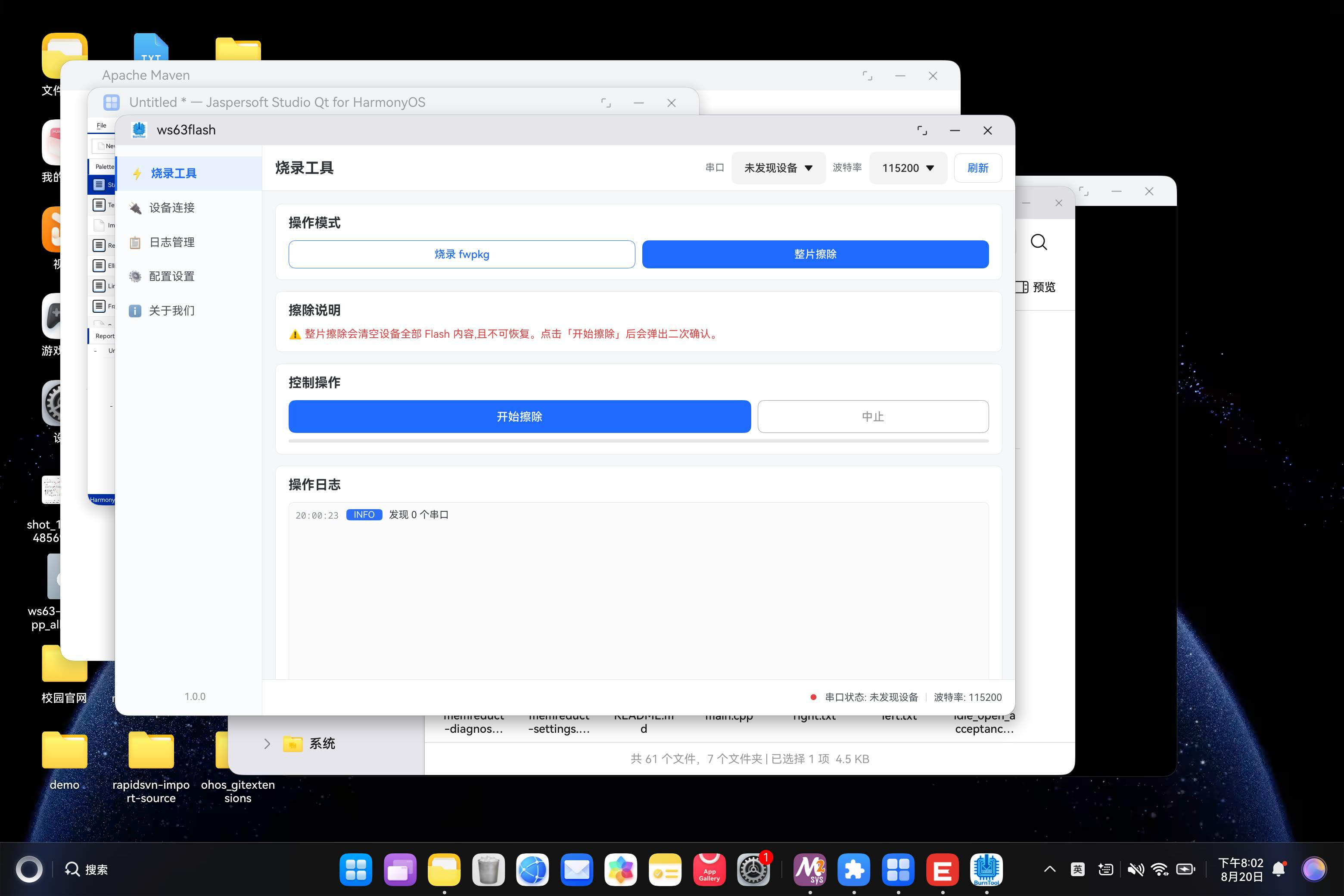Open the M2 sys app in dock

[x=810, y=870]
